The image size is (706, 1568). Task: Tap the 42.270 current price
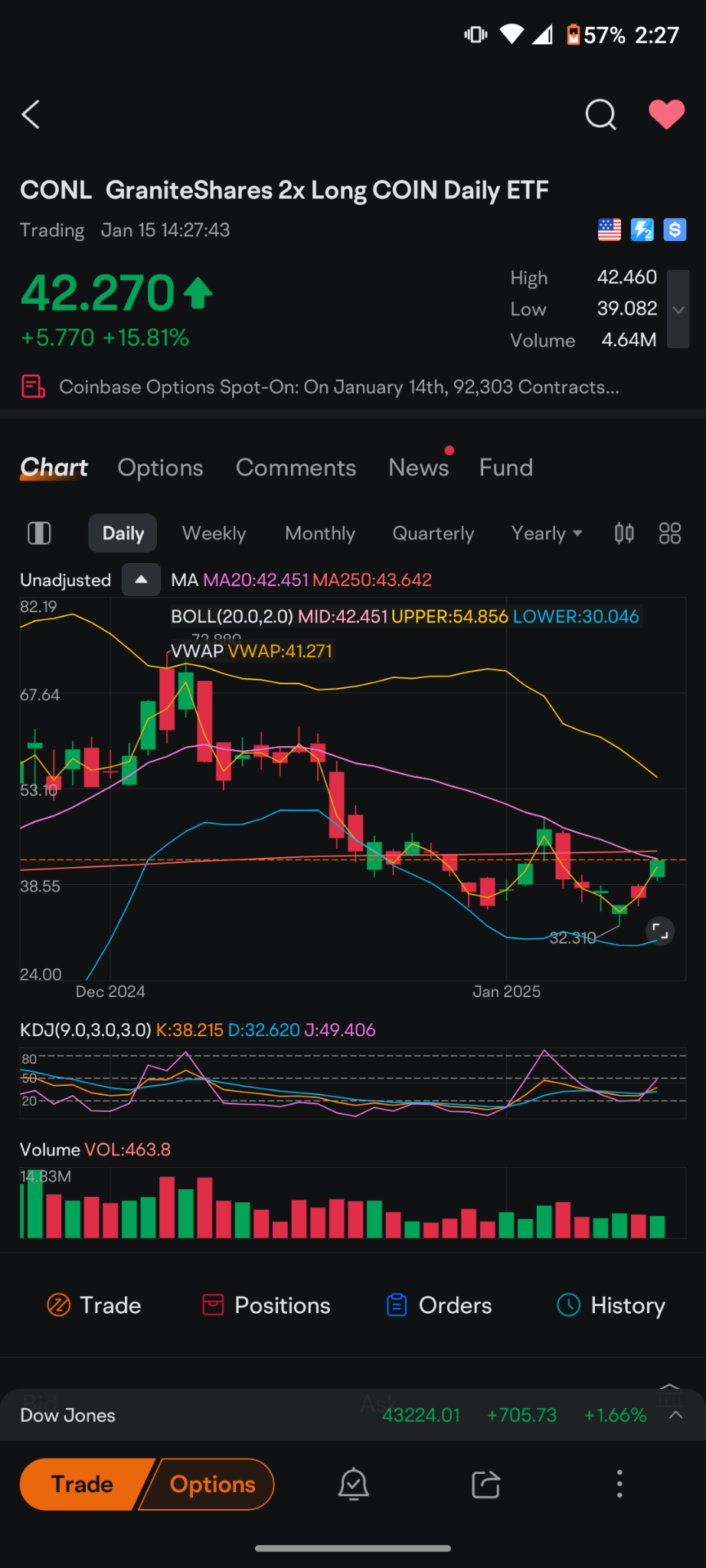pos(99,293)
